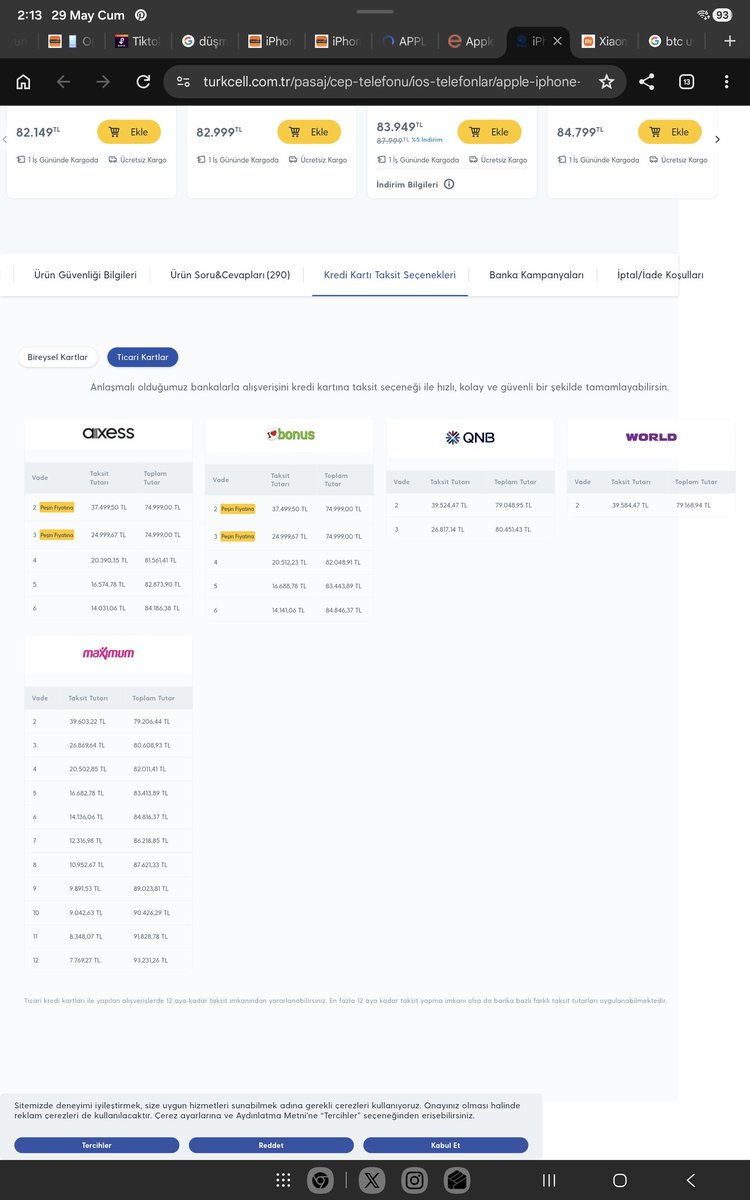Select bonus total 84.846,37 TL
Viewport: 750px width, 1200px height.
point(343,610)
